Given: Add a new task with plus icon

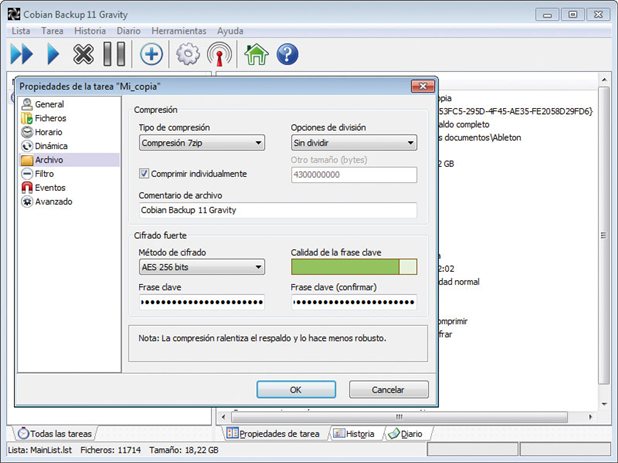Looking at the screenshot, I should [x=151, y=54].
